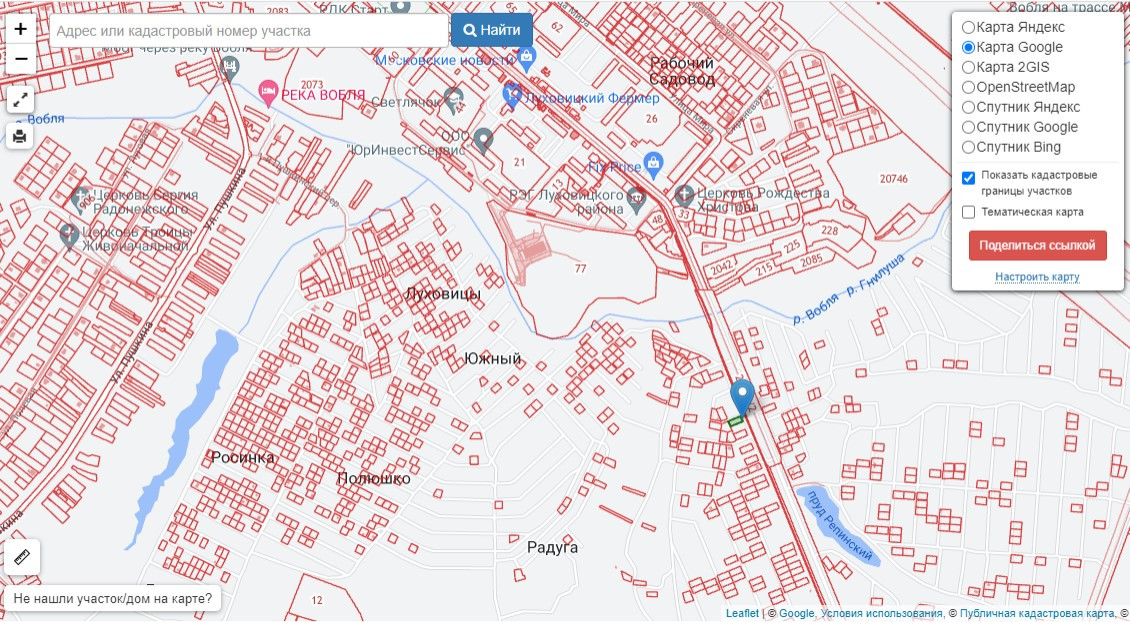Viewport: 1130px width, 622px height.
Task: Enable Тематическая карта checkbox
Action: pyautogui.click(x=969, y=212)
